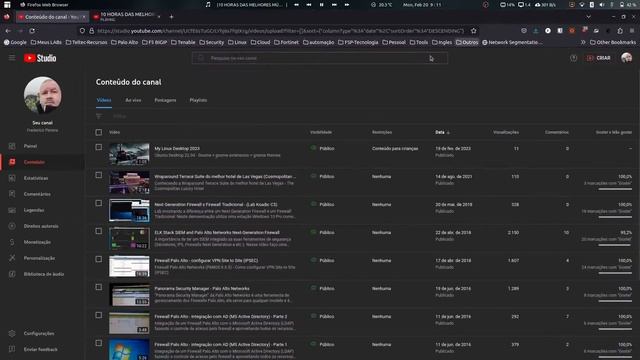Open Estatísticas analytics in sidebar
The height and width of the screenshot is (360, 640).
(36, 178)
